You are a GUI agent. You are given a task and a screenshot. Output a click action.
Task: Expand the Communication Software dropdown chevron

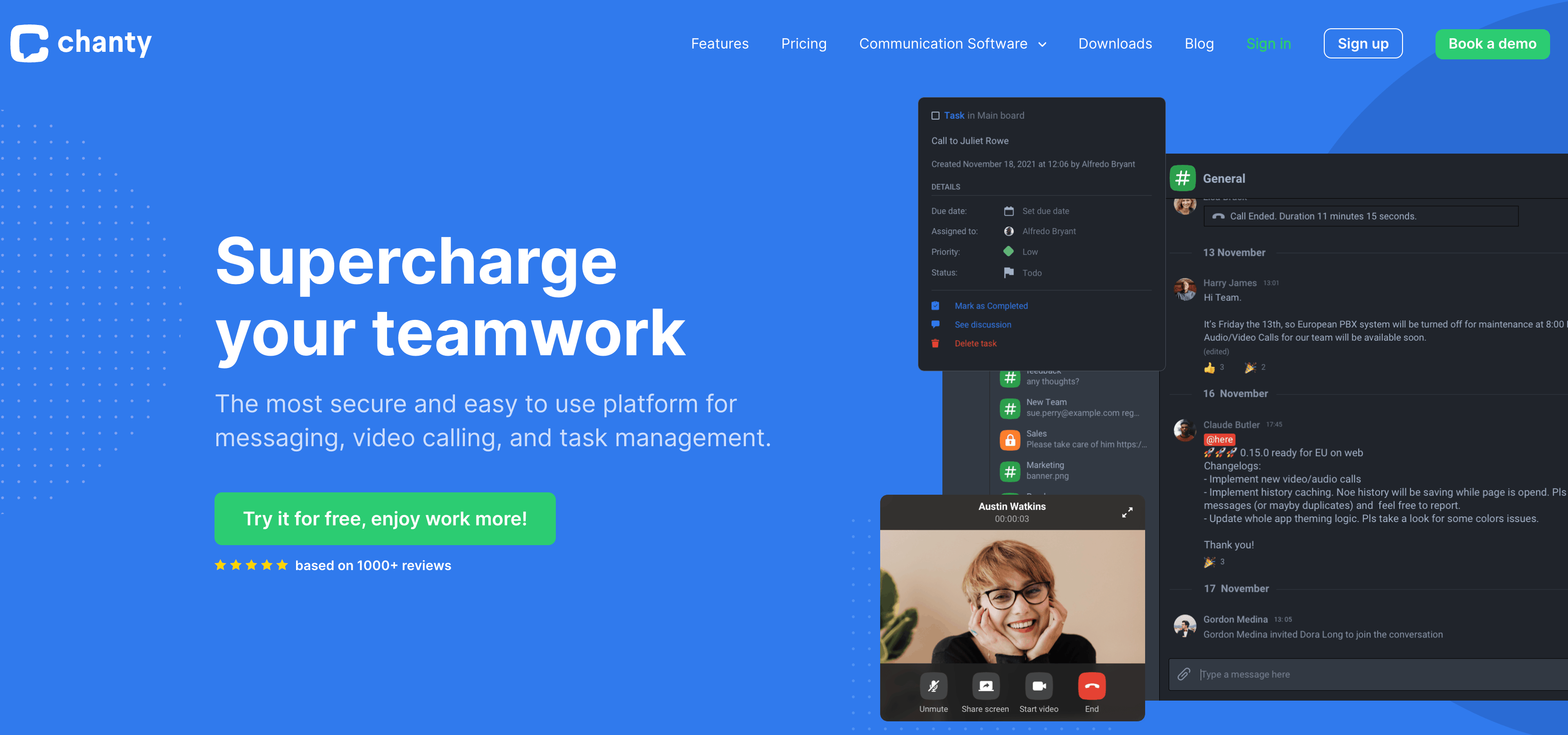[1042, 44]
